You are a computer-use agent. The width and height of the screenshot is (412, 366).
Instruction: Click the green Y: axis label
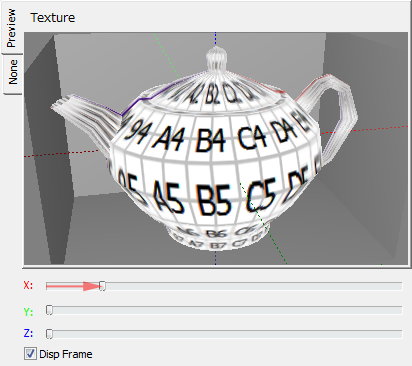click(x=28, y=312)
